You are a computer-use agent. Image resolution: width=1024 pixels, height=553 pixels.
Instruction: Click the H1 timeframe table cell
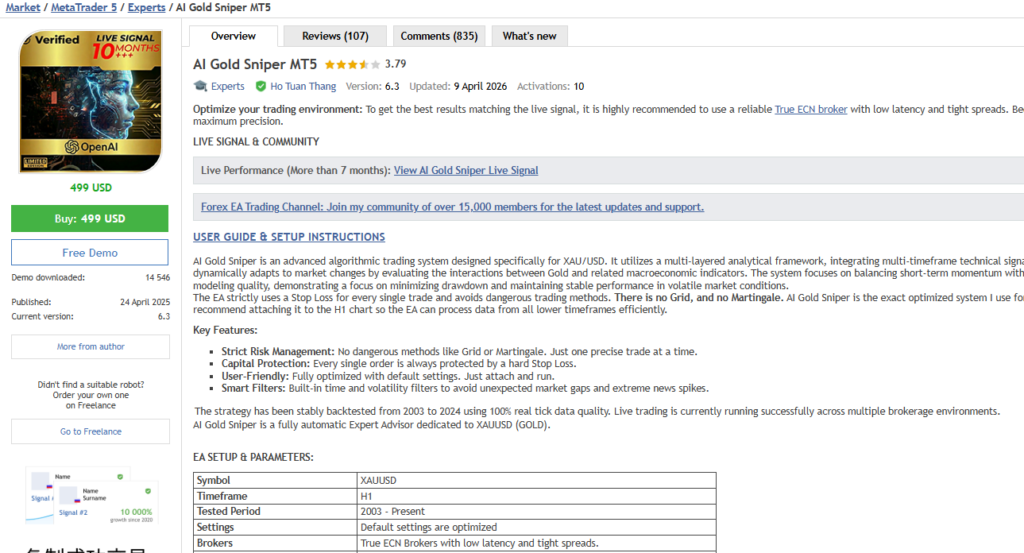point(536,496)
